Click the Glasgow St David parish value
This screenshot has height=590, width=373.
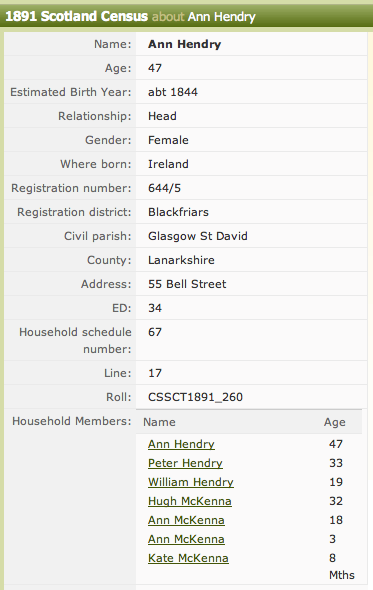tap(198, 236)
